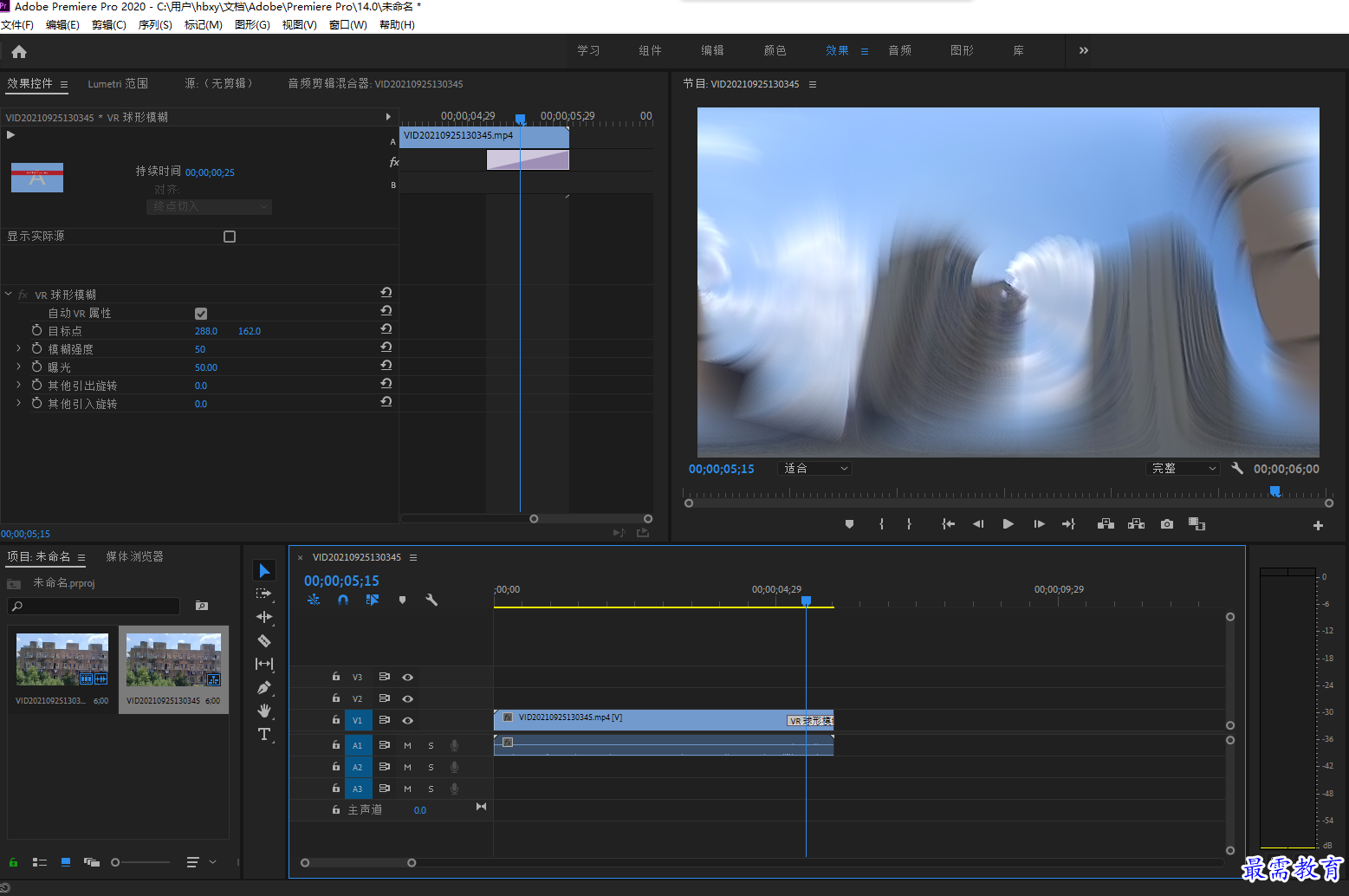Go to Out point in program monitor
The width and height of the screenshot is (1349, 896).
pyautogui.click(x=1068, y=524)
